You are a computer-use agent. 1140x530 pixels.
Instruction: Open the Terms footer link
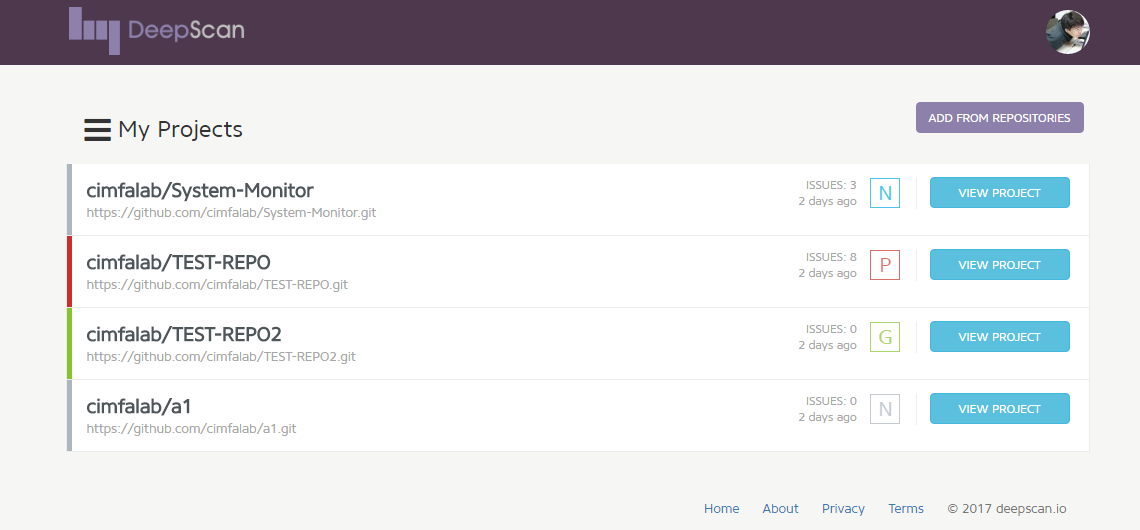pos(906,509)
